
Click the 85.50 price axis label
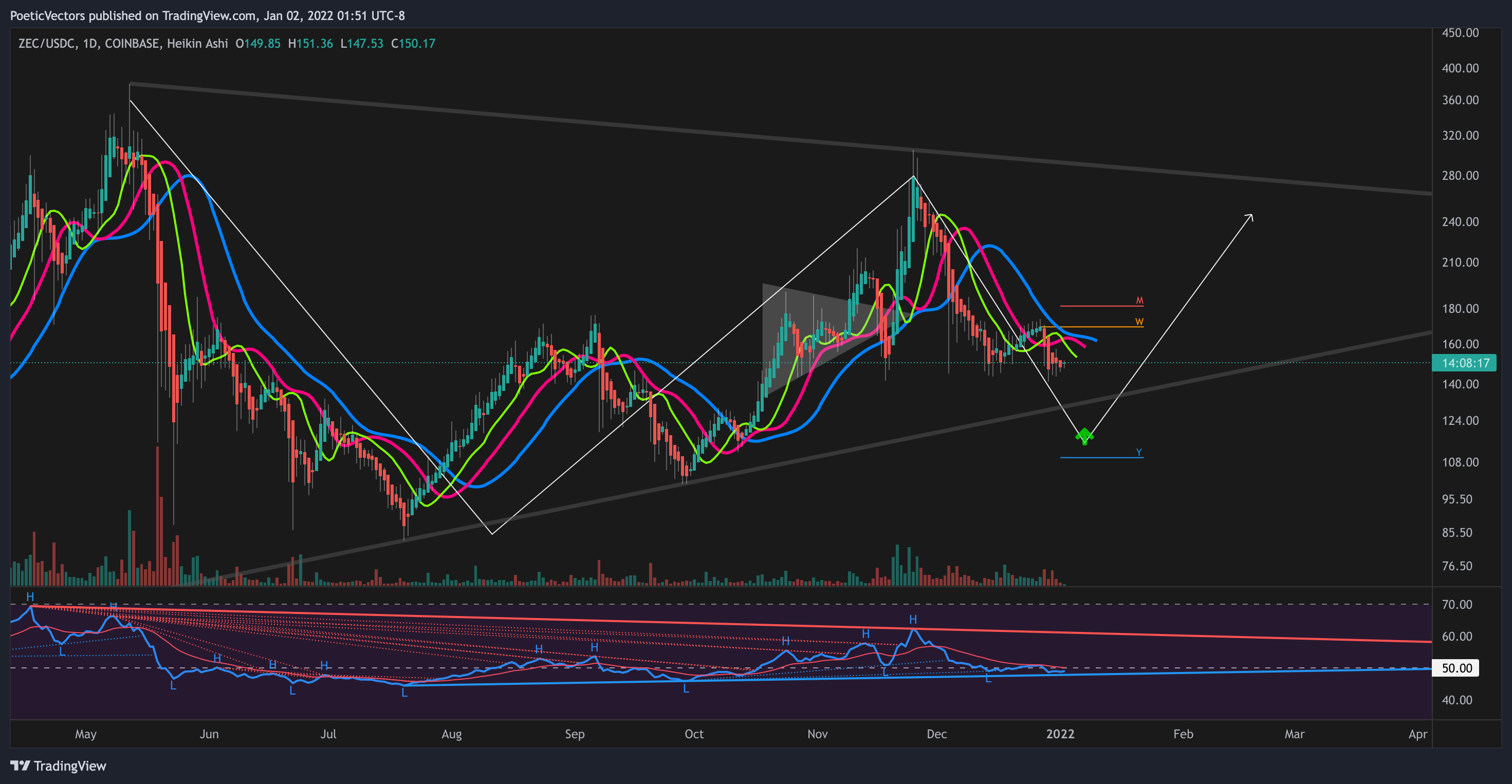pyautogui.click(x=1457, y=533)
